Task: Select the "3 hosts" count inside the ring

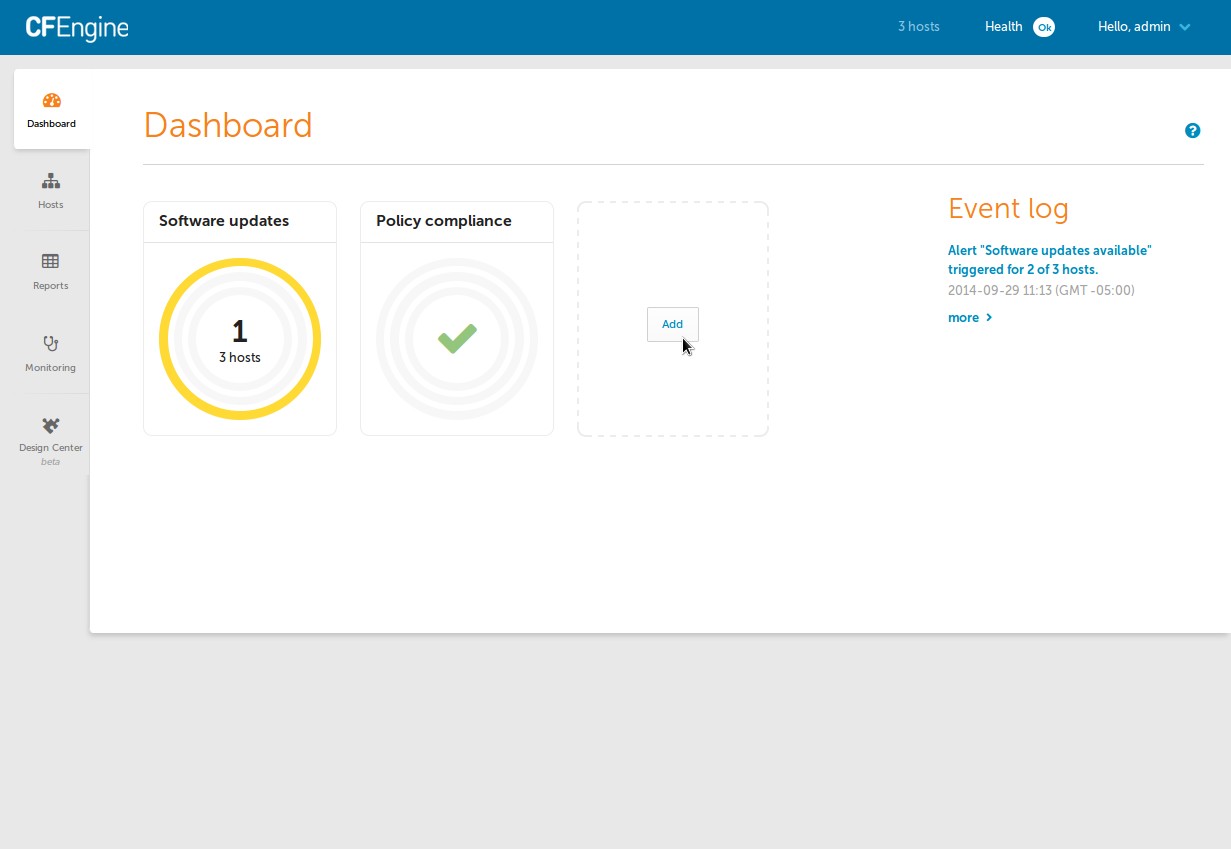Action: [240, 356]
